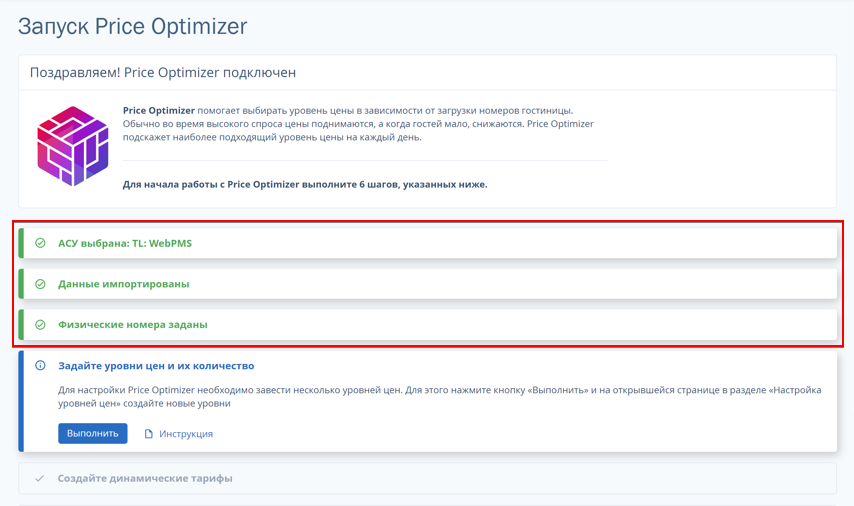Open the Инструкция link

click(x=186, y=434)
